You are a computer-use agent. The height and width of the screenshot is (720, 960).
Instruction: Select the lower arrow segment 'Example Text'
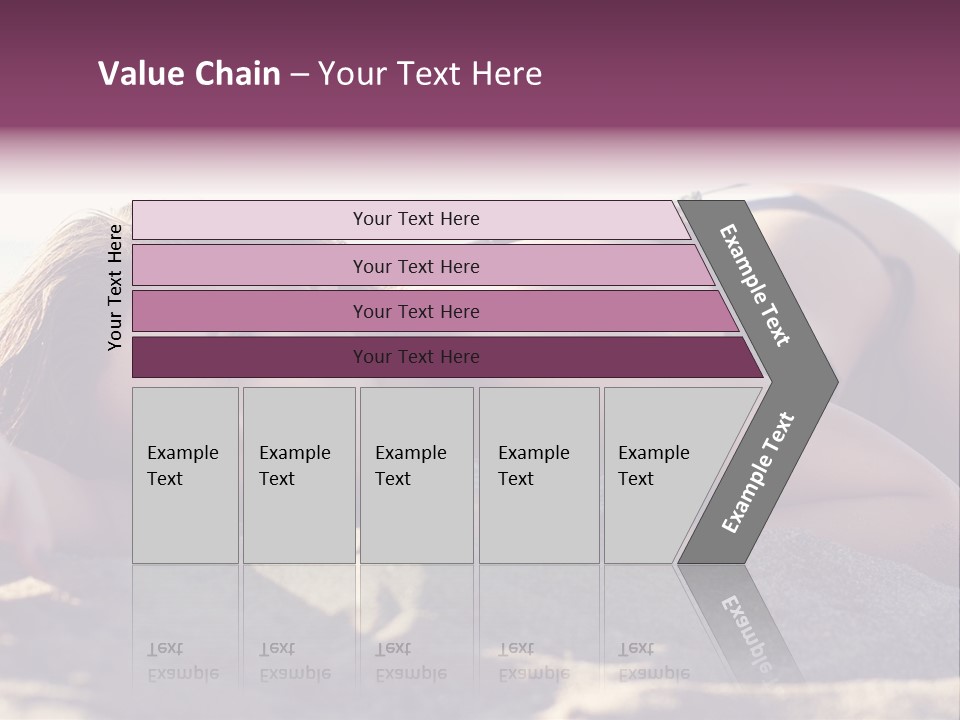coord(758,473)
